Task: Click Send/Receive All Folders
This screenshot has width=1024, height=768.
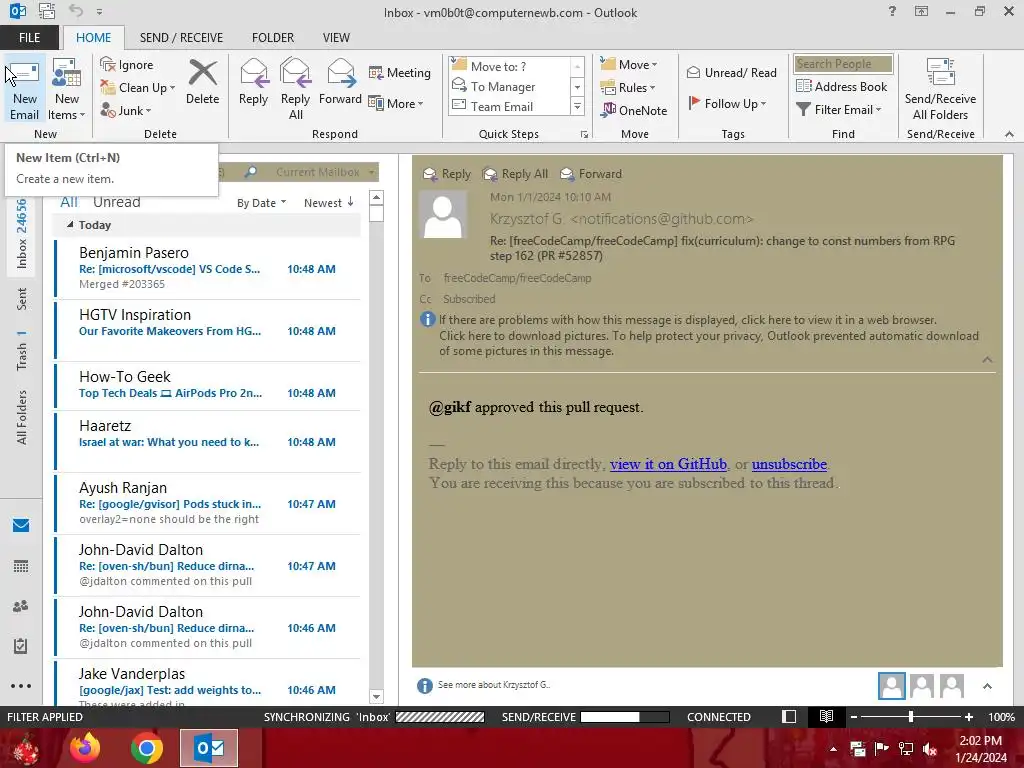Action: (x=940, y=89)
